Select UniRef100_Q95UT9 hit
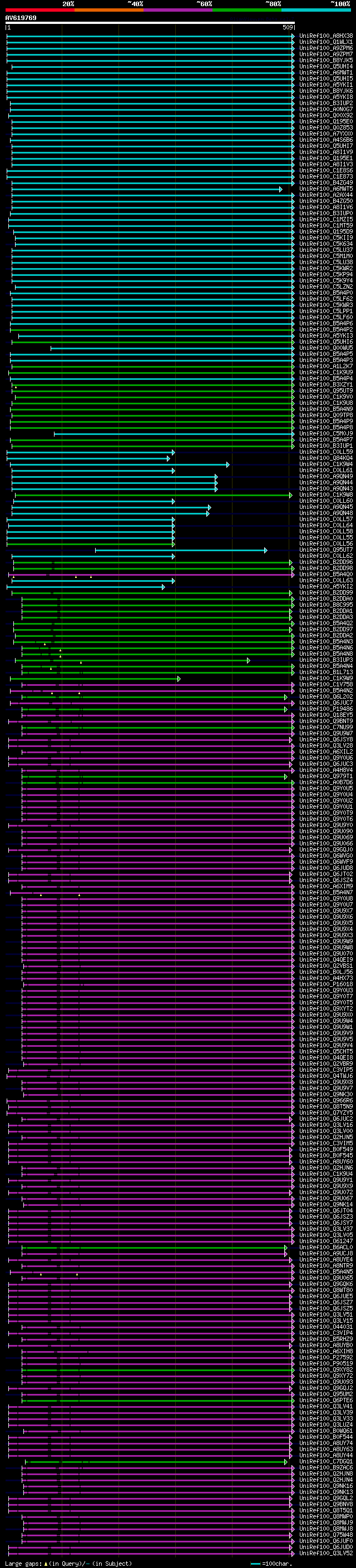 pyautogui.click(x=326, y=391)
